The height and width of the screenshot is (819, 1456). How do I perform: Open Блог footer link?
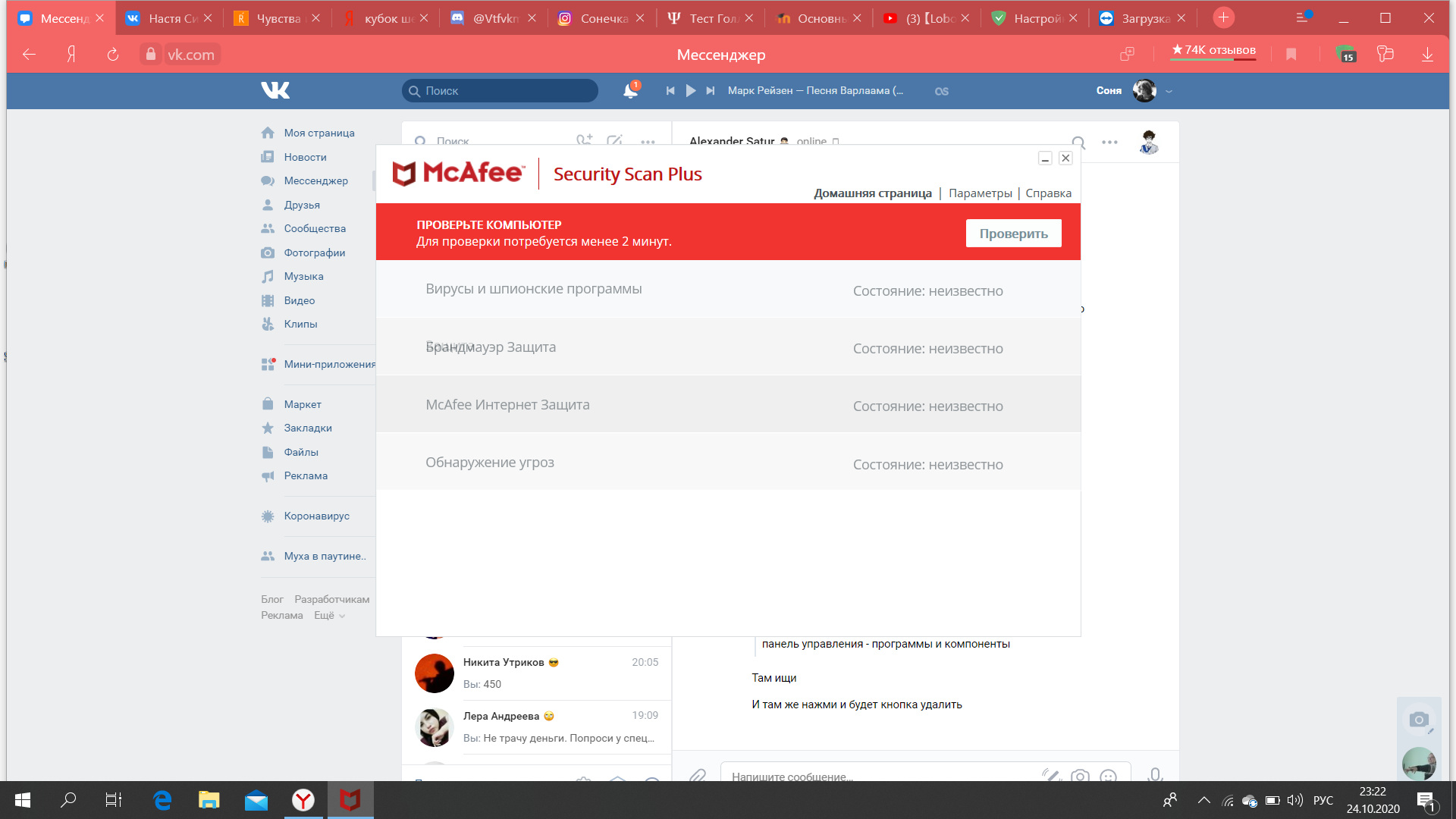(x=272, y=599)
